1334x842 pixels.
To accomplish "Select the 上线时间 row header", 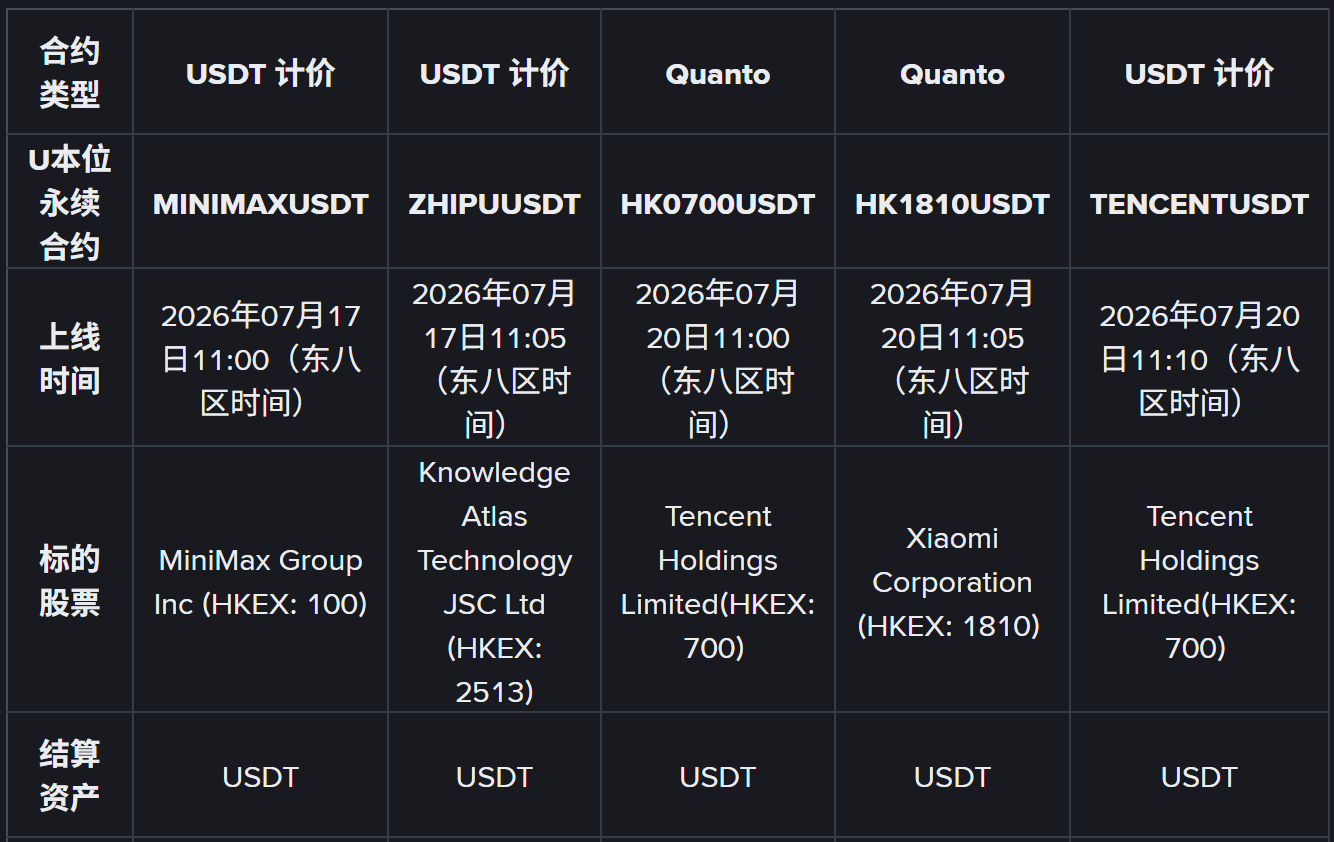I will coord(70,358).
